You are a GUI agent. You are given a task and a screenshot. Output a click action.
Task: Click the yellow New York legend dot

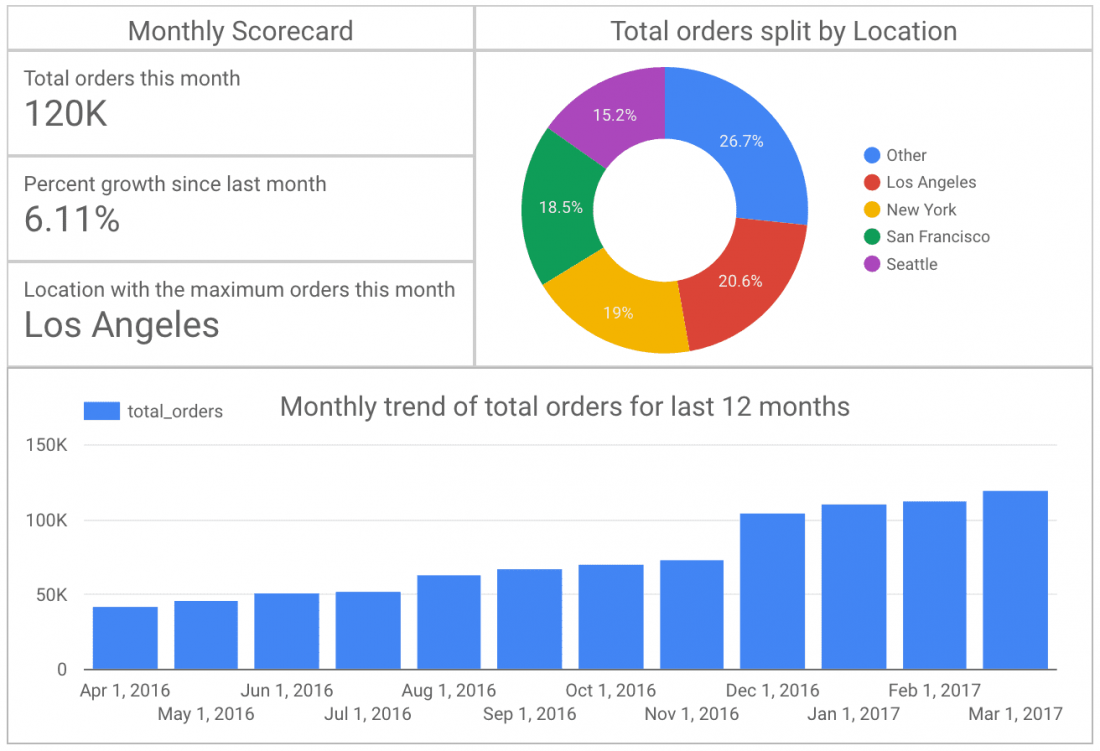874,210
